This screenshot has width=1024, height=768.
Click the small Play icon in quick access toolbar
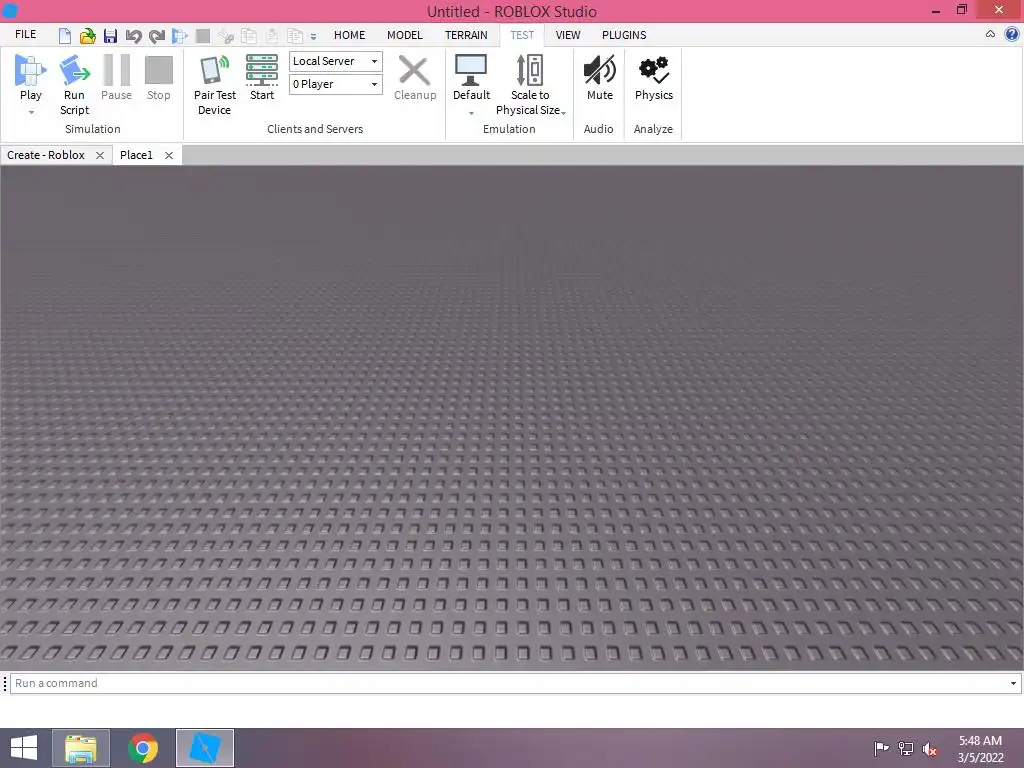click(180, 35)
